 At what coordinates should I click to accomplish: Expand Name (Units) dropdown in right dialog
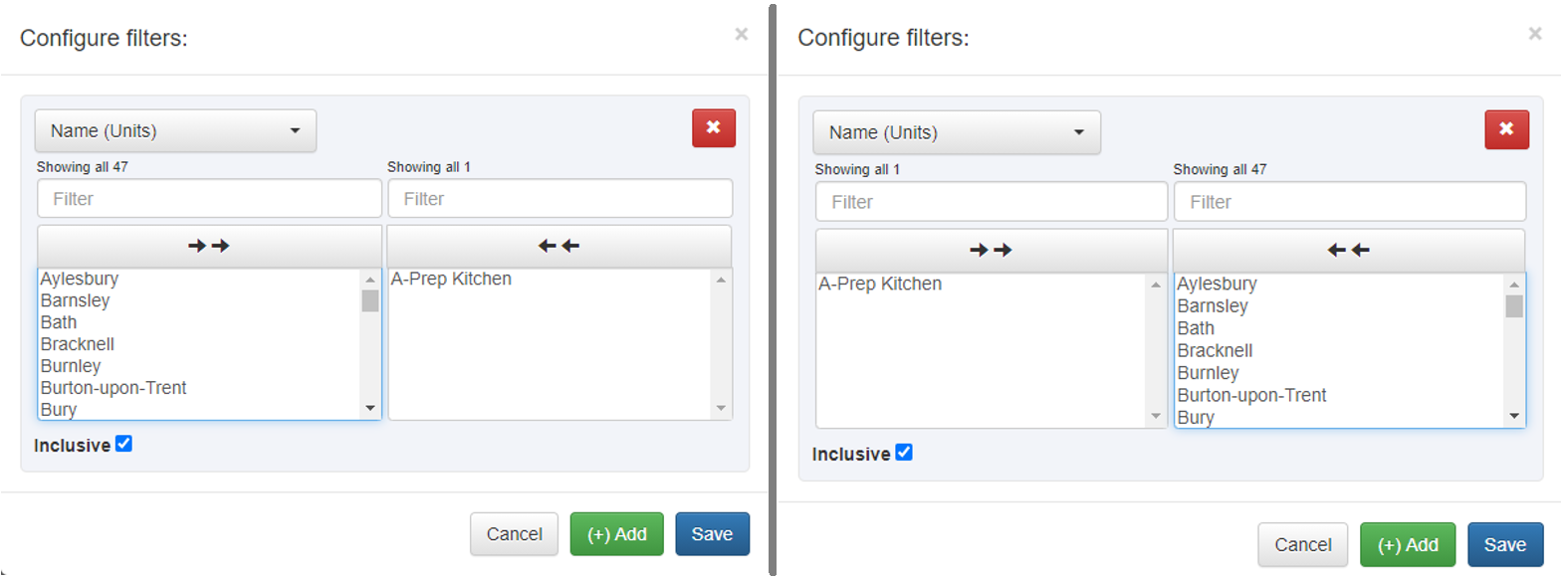pyautogui.click(x=957, y=132)
